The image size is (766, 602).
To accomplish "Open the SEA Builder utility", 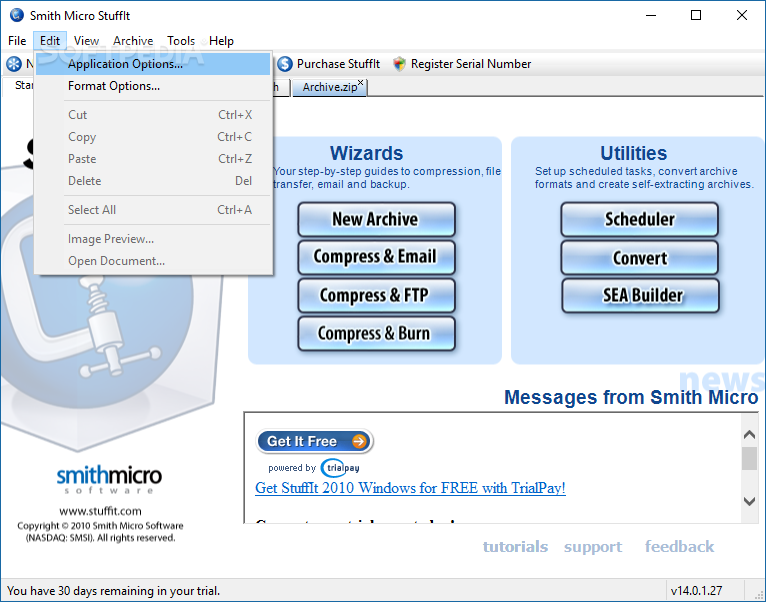I will click(639, 295).
